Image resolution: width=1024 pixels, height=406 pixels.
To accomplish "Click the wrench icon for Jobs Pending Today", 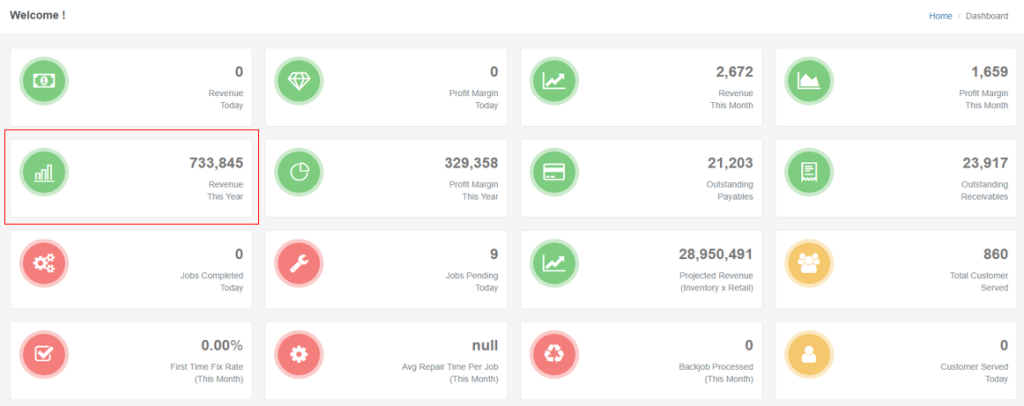I will [299, 264].
